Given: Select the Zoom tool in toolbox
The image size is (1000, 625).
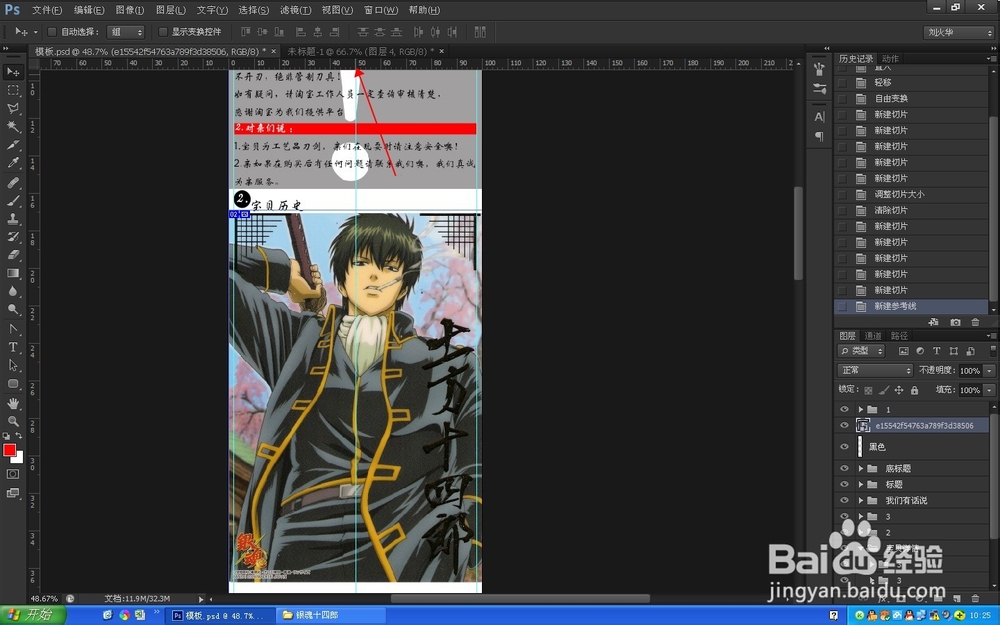Looking at the screenshot, I should coord(13,421).
